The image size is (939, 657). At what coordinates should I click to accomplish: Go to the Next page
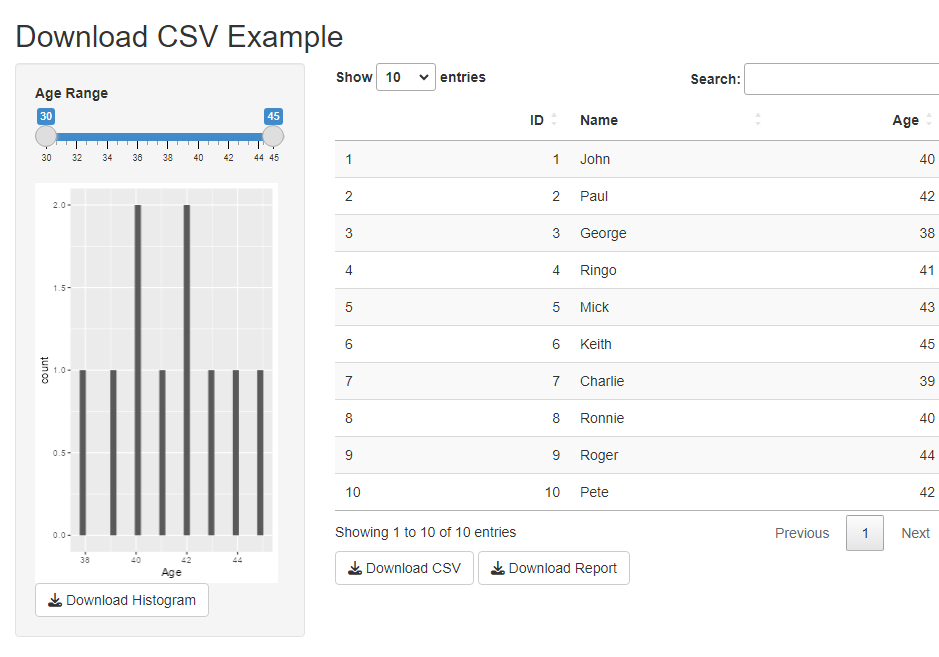pos(915,533)
